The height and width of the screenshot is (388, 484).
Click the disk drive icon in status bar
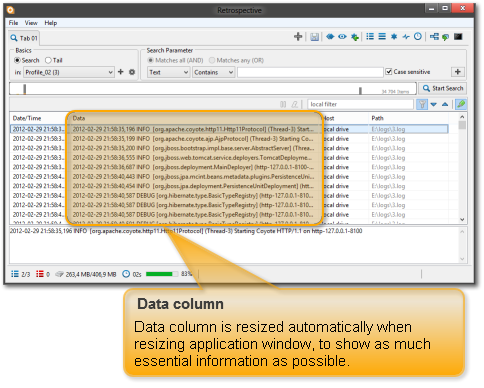click(59, 274)
